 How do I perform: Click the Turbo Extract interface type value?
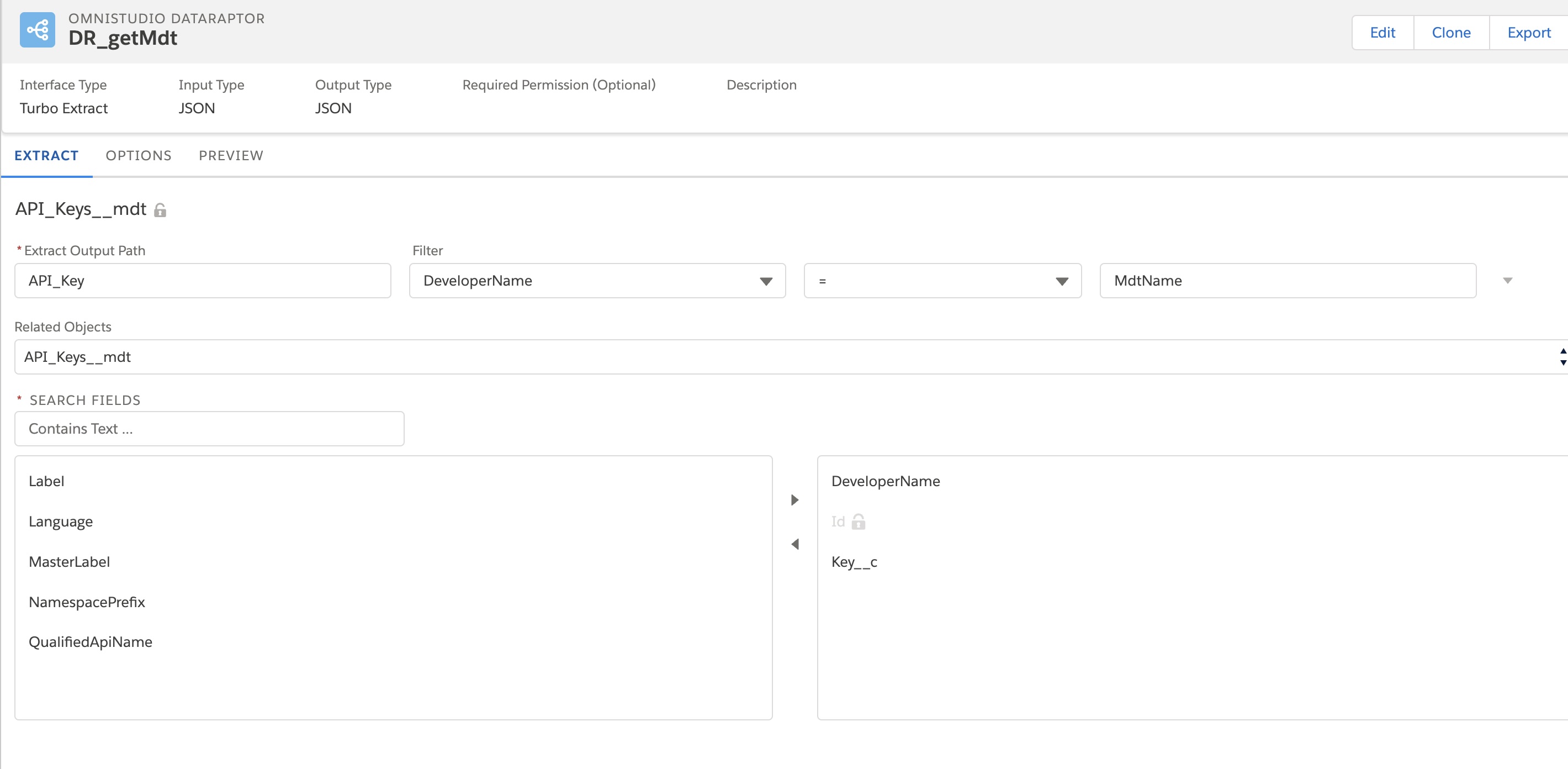[64, 108]
